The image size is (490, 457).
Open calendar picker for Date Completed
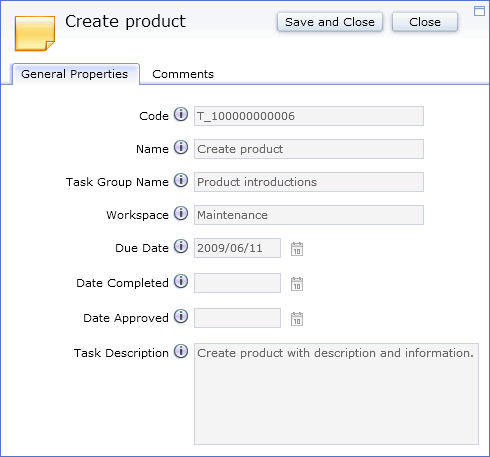point(297,284)
